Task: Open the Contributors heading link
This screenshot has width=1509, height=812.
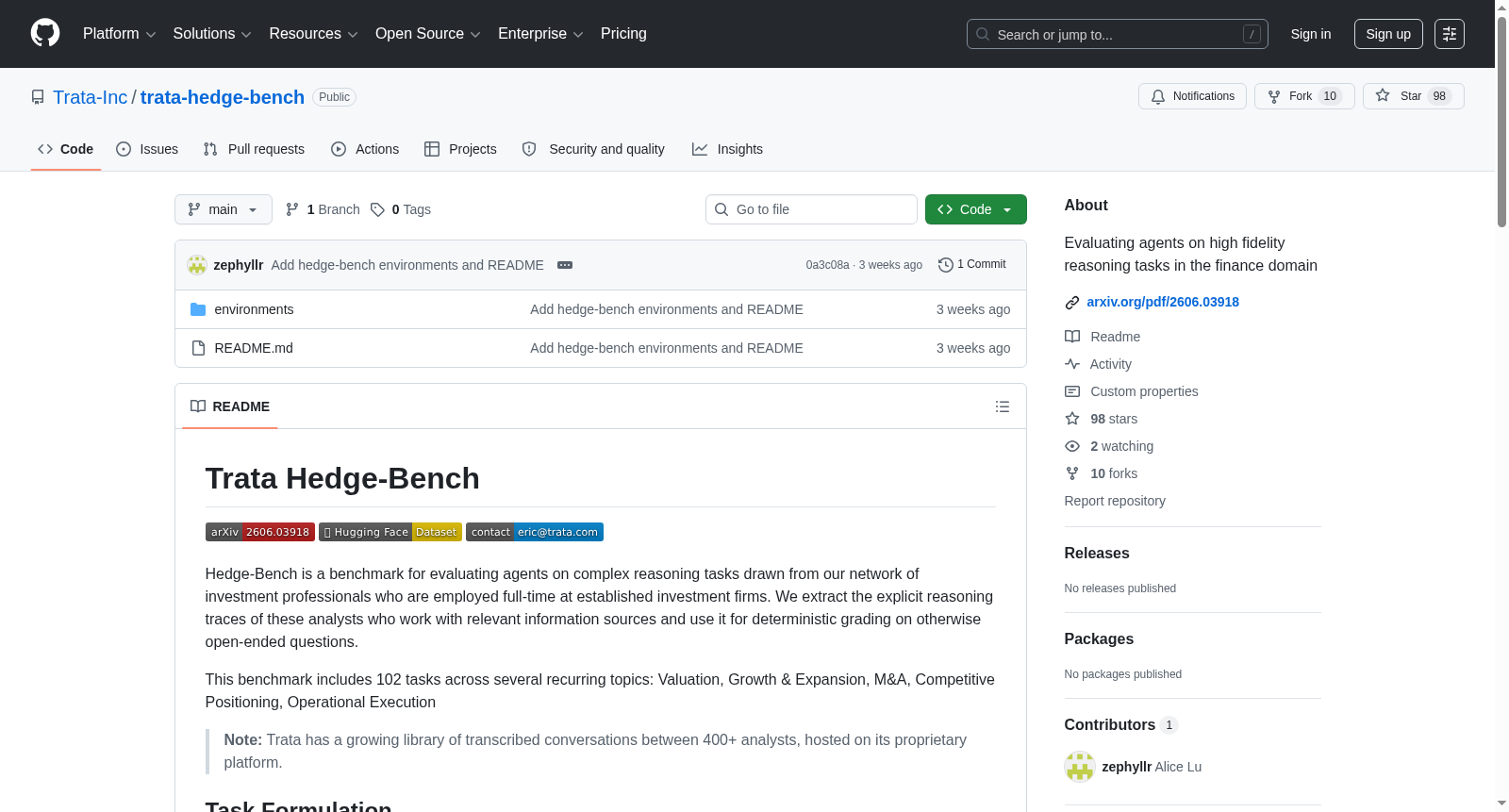Action: 1121,725
